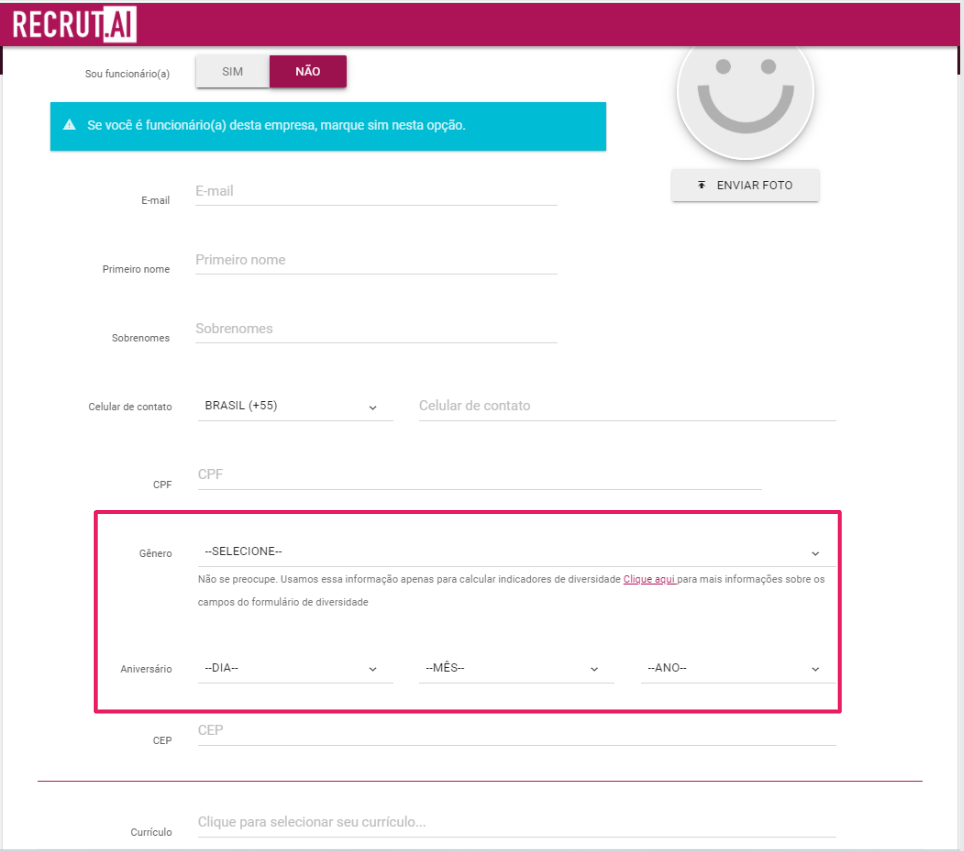Viewport: 964px width, 851px height.
Task: Focus the CEP input field
Action: click(516, 730)
